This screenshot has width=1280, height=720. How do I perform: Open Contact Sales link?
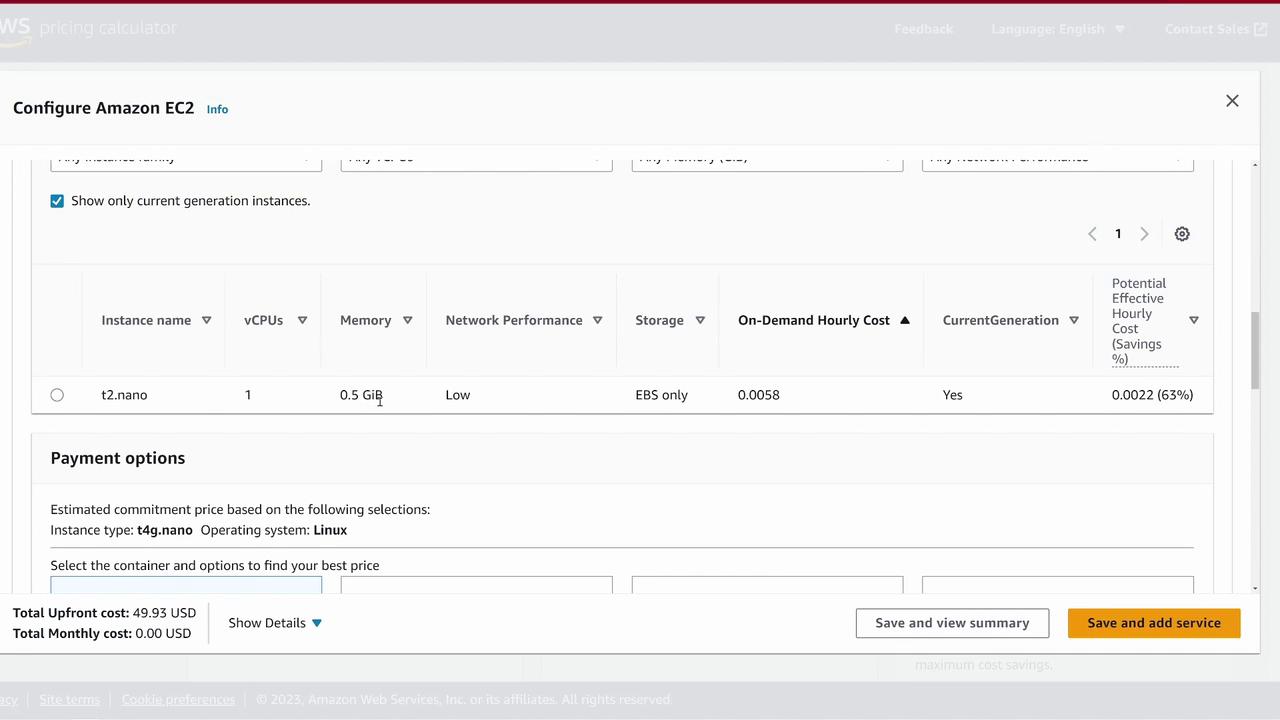coord(1215,29)
